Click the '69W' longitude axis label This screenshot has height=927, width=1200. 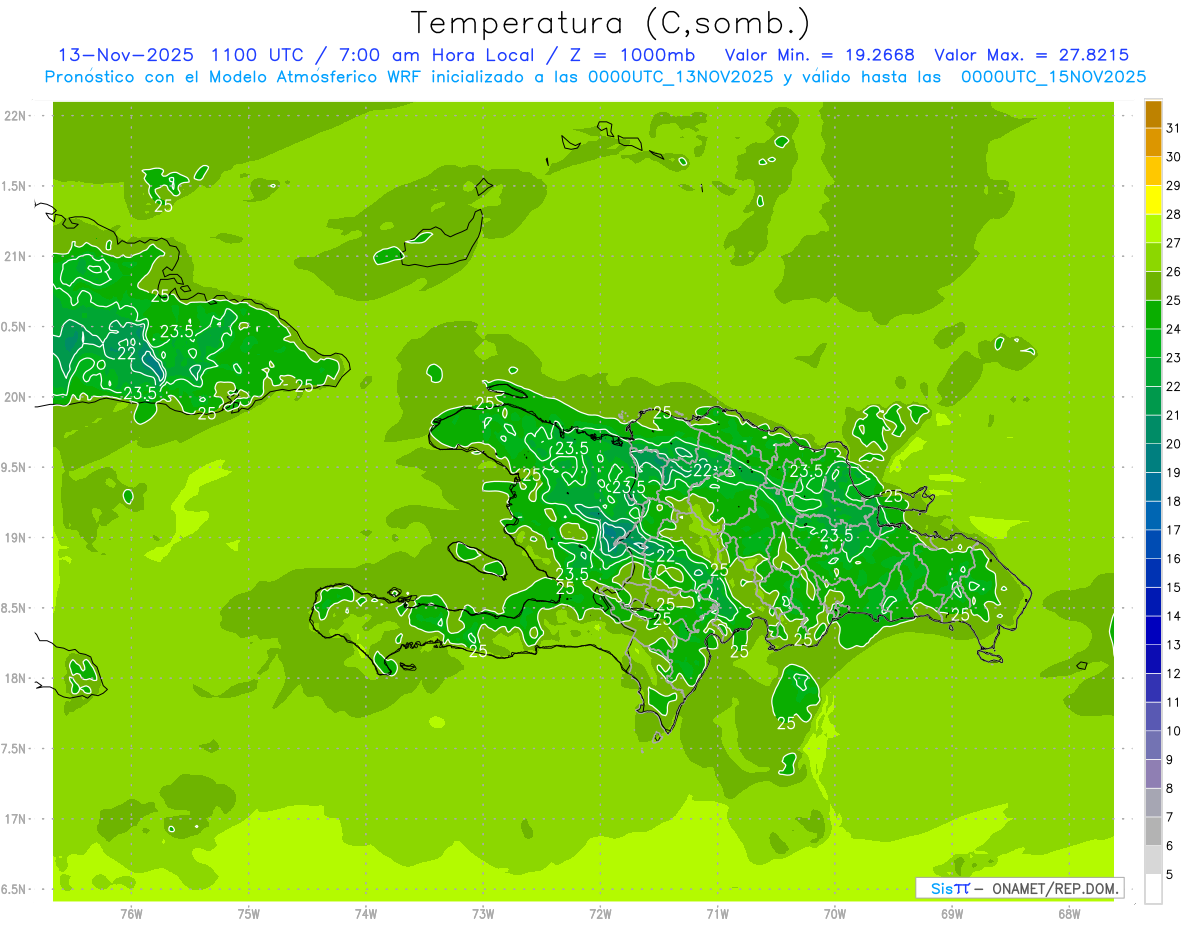(x=952, y=914)
